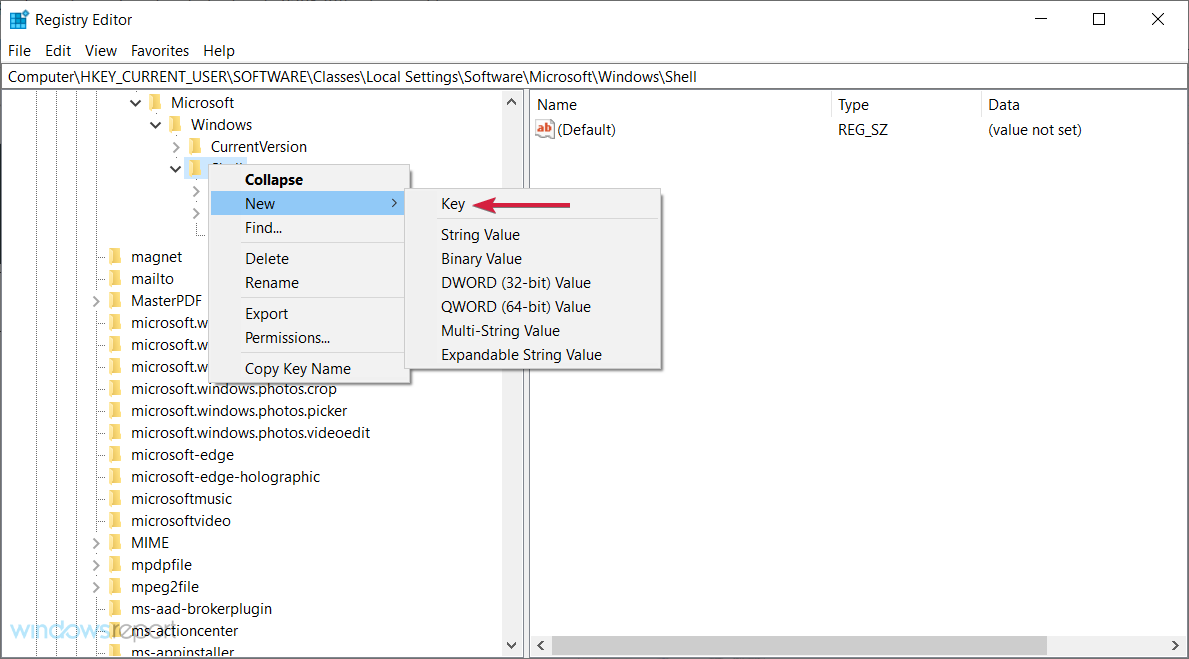Click the microsoft.windows.photos.picker folder icon
This screenshot has height=659, width=1189.
[116, 410]
